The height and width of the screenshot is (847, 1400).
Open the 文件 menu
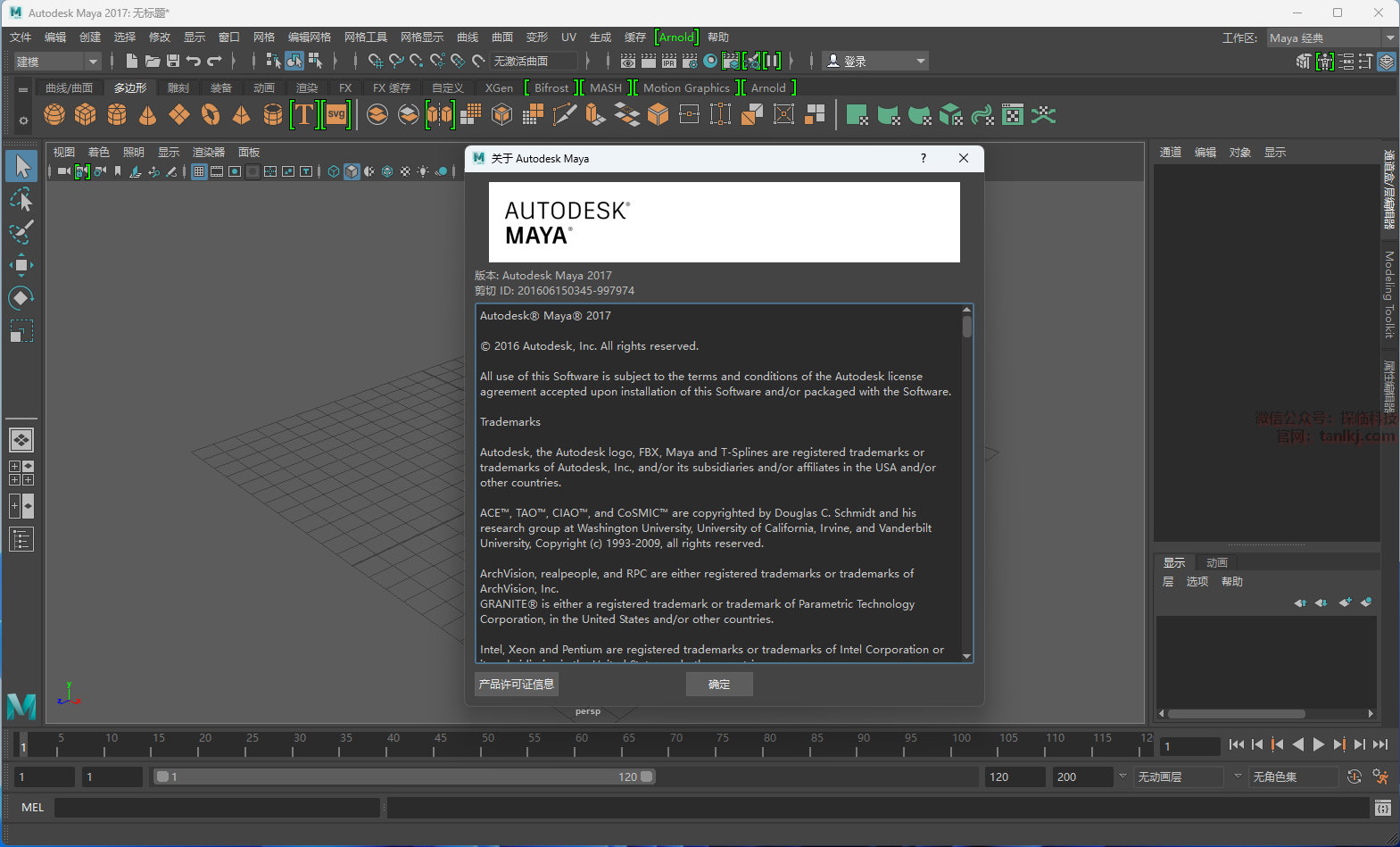(x=21, y=37)
